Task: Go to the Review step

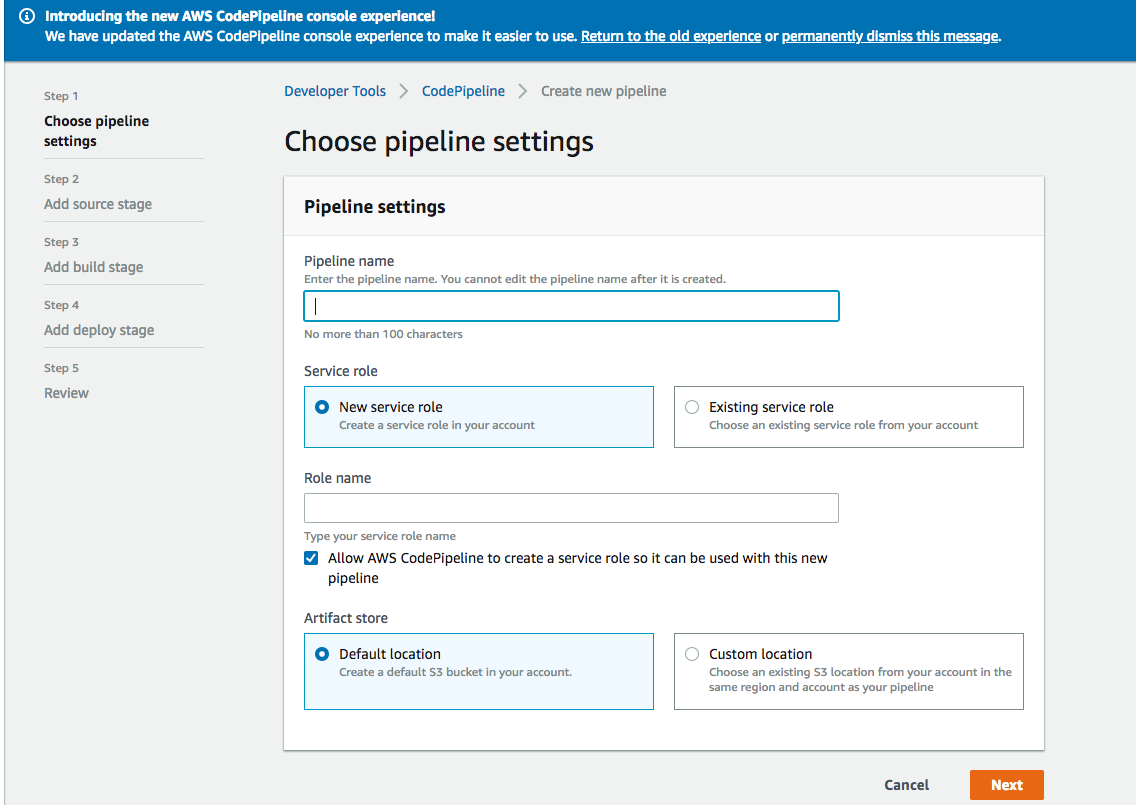Action: coord(66,393)
